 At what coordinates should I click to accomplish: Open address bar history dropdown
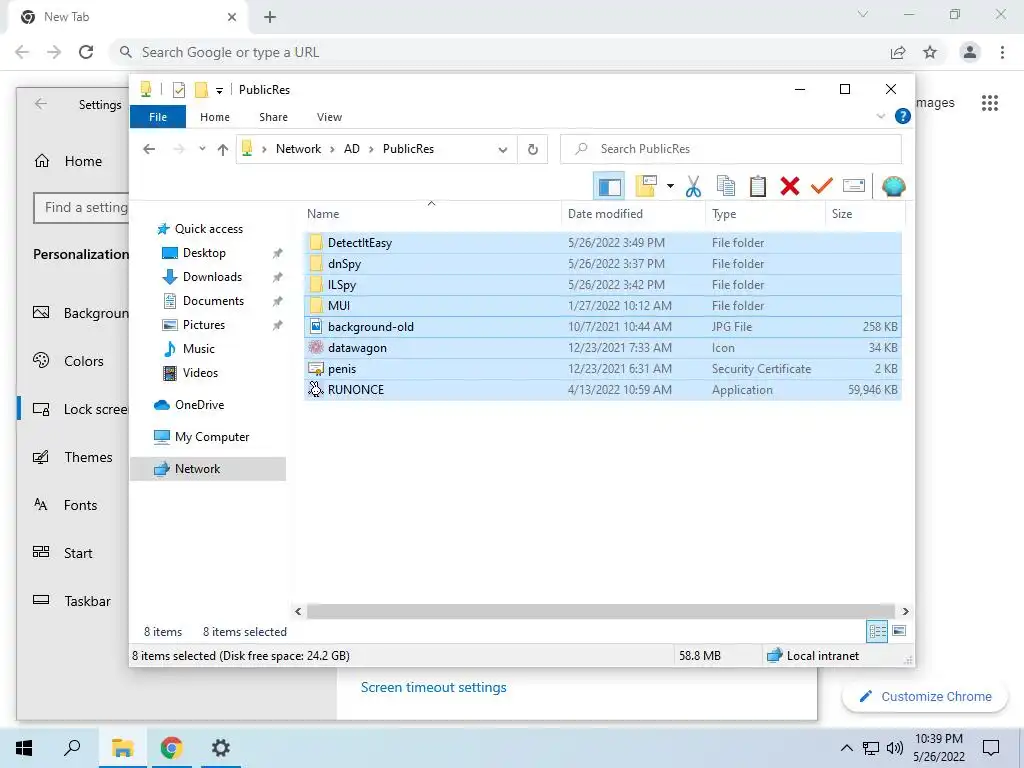tap(503, 150)
